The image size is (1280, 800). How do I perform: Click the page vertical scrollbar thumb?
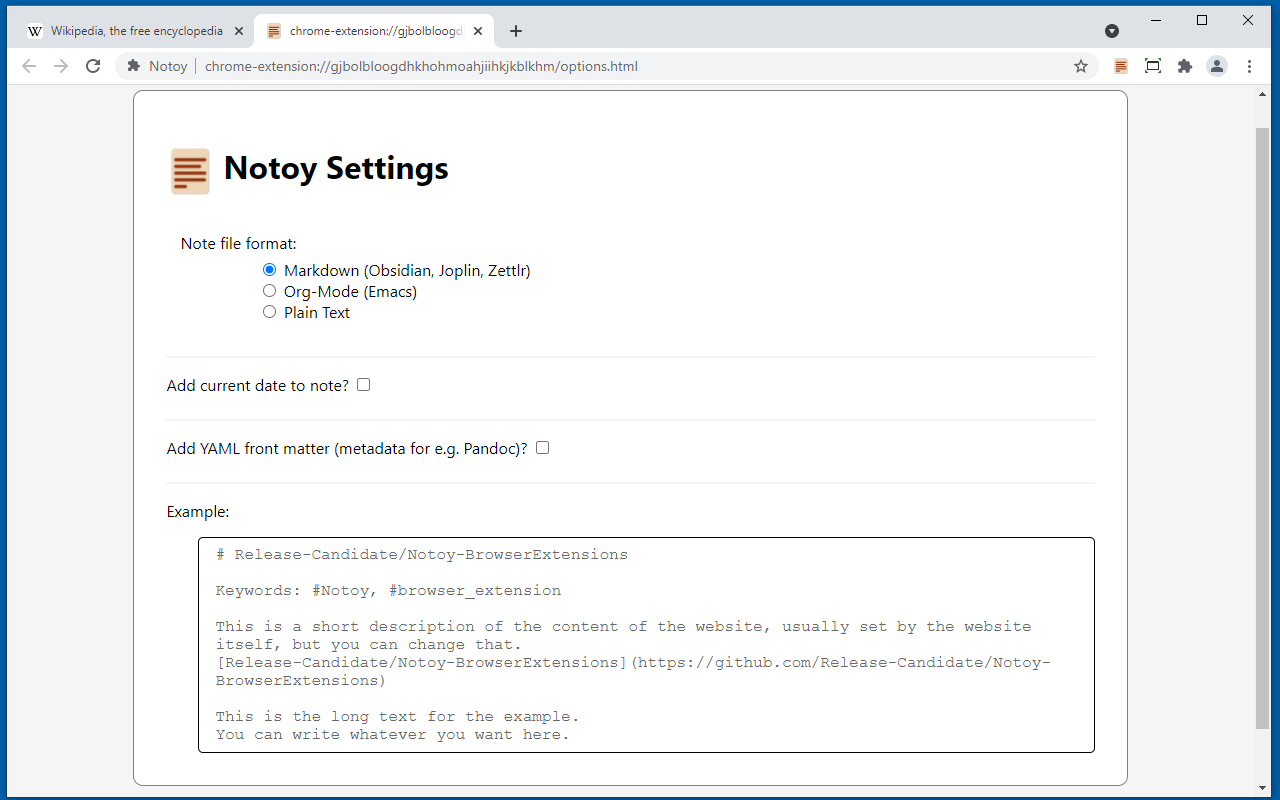click(1262, 428)
